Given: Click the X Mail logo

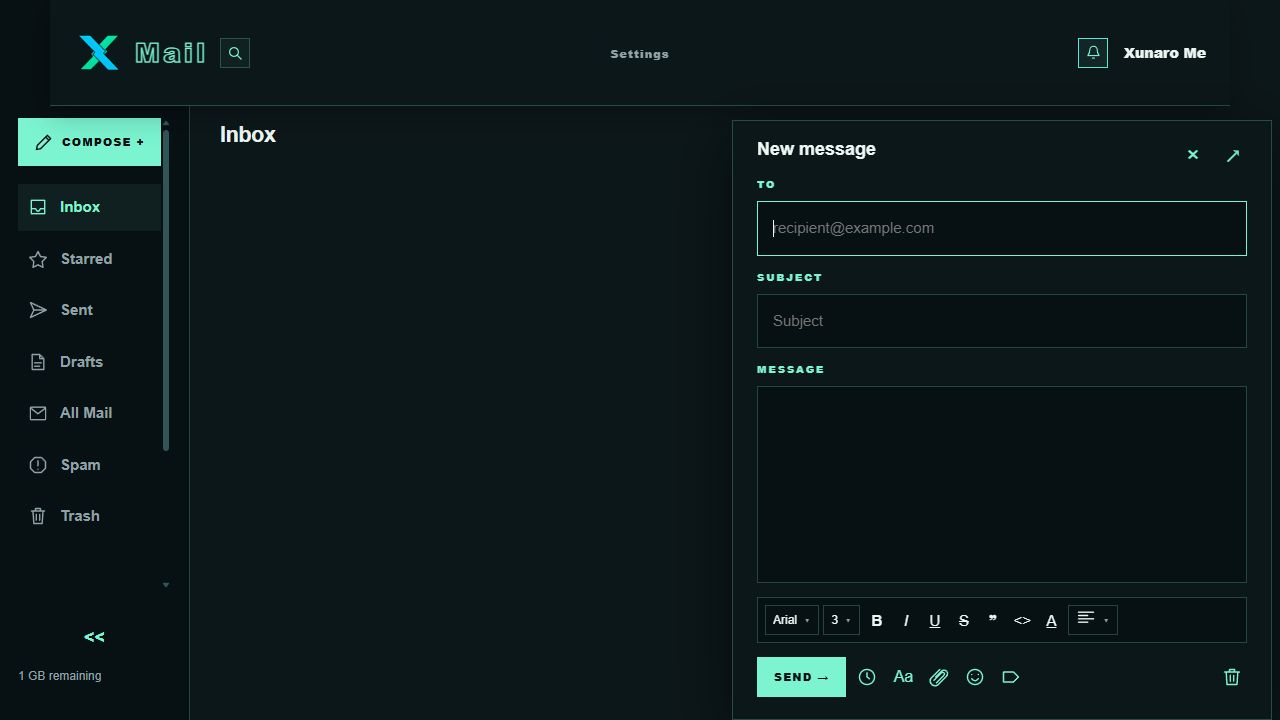Looking at the screenshot, I should (142, 53).
